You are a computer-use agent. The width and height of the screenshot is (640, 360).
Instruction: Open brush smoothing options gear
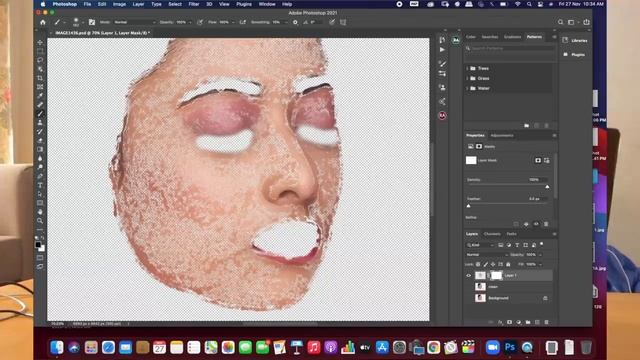pos(295,22)
